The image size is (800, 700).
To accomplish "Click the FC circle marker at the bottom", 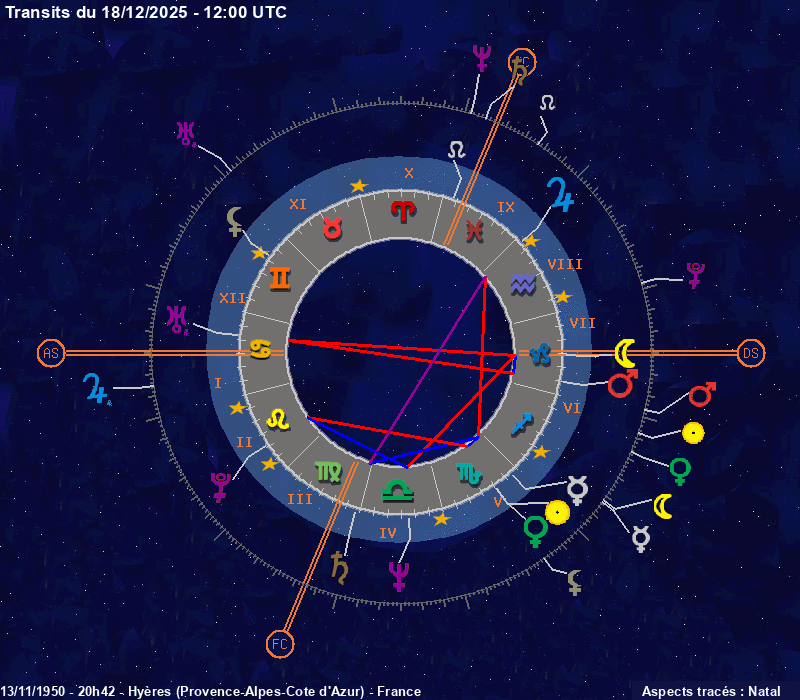I will [280, 644].
